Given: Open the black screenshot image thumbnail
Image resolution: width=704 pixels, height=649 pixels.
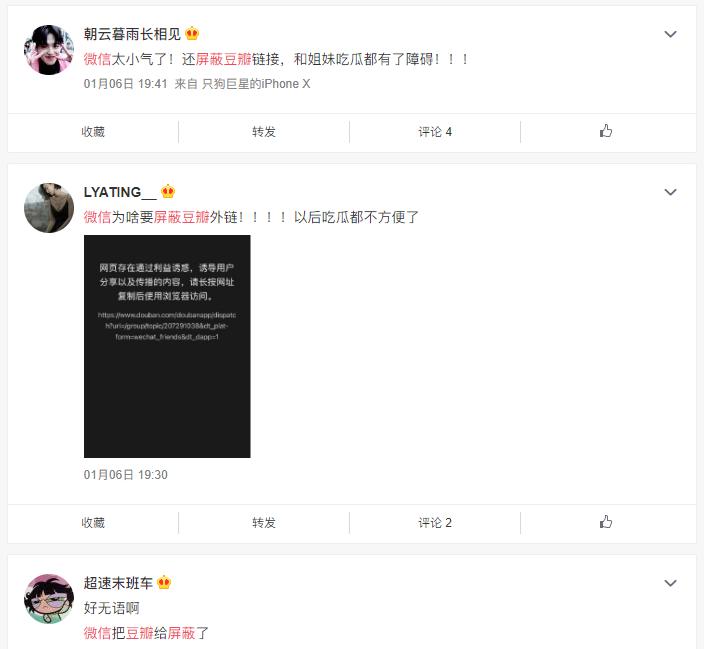Looking at the screenshot, I should pyautogui.click(x=167, y=346).
